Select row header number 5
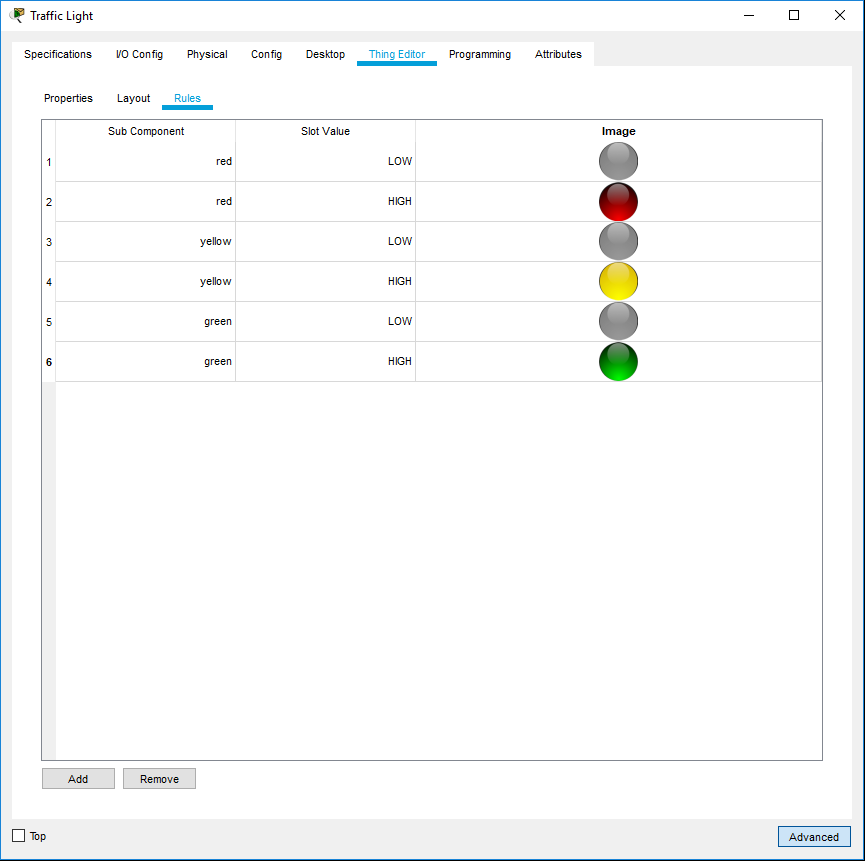The height and width of the screenshot is (861, 865). pyautogui.click(x=49, y=322)
